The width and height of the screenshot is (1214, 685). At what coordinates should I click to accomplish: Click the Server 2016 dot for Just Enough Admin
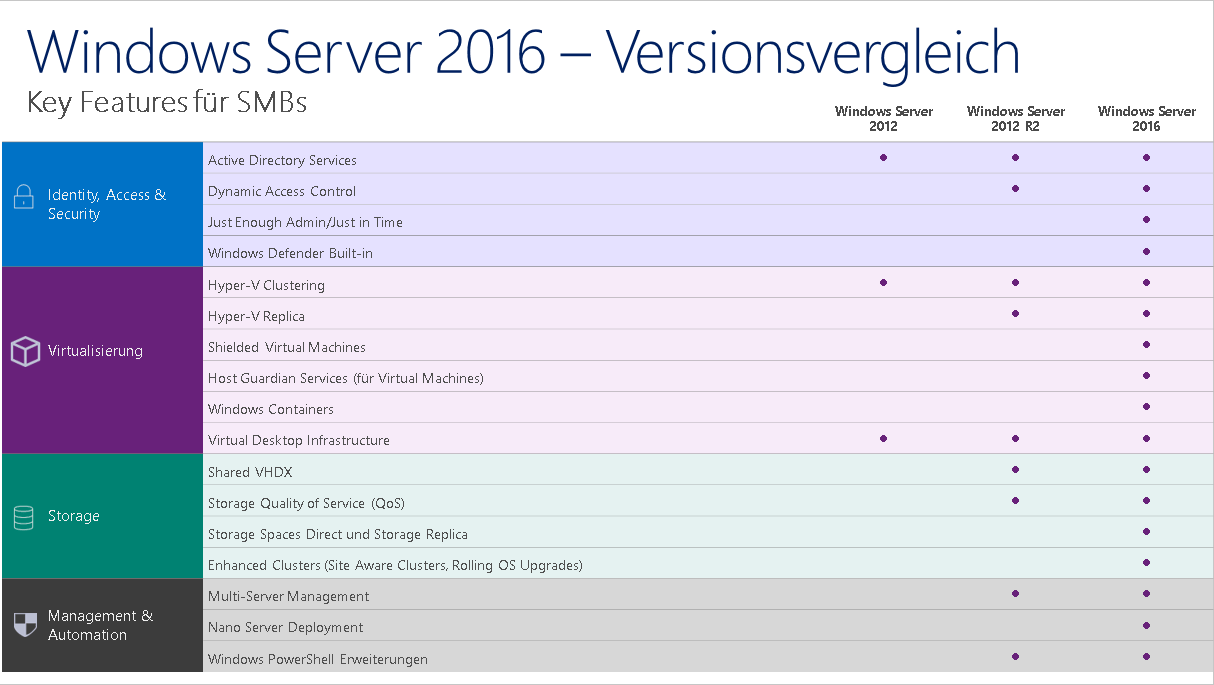1146,220
